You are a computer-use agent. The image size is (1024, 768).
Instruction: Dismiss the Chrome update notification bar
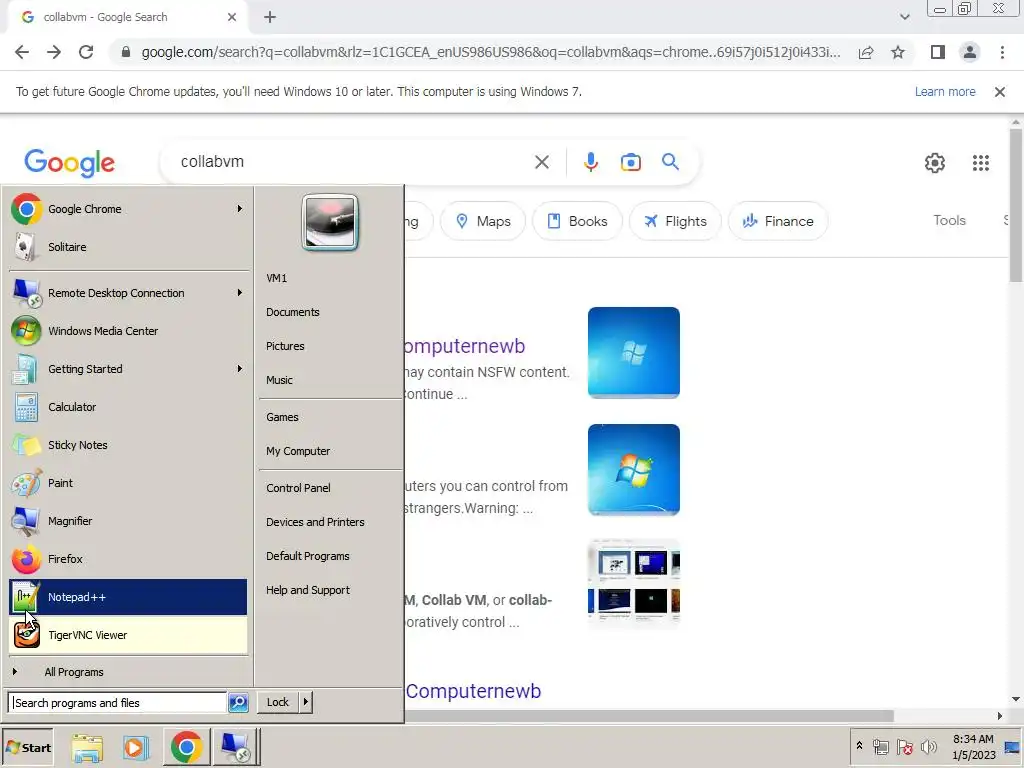1000,92
